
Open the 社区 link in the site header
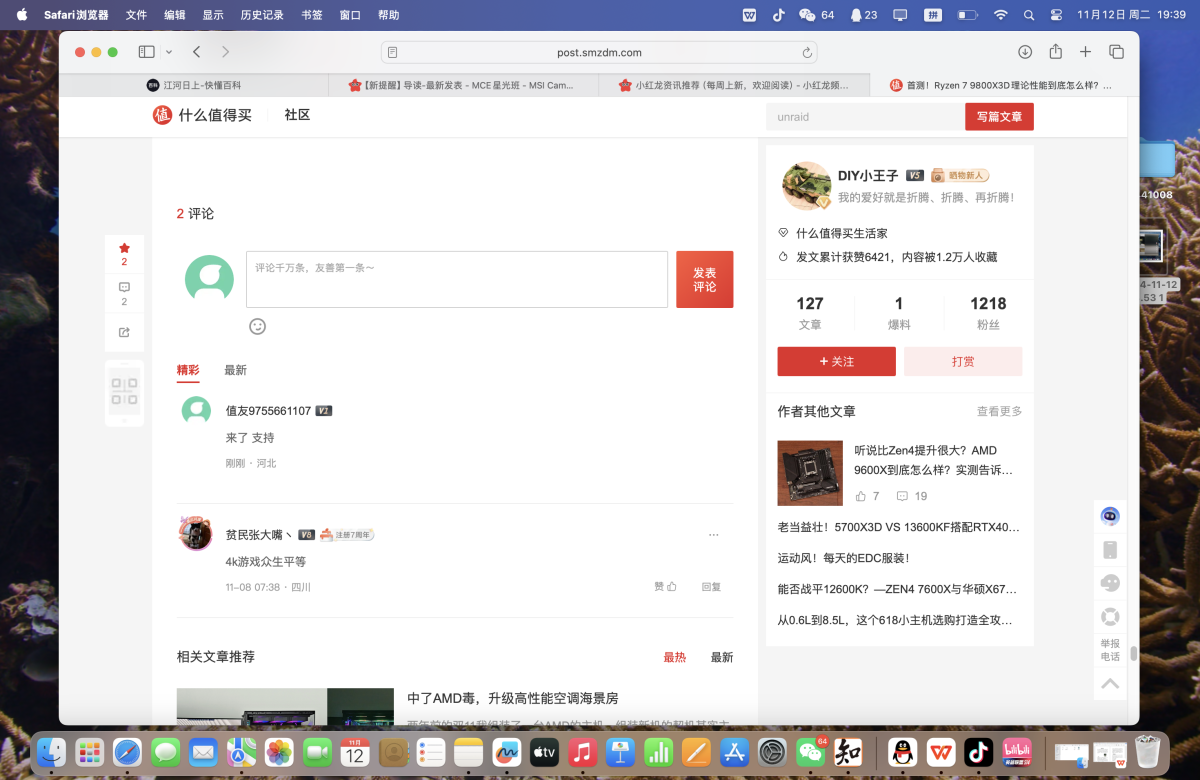click(297, 115)
